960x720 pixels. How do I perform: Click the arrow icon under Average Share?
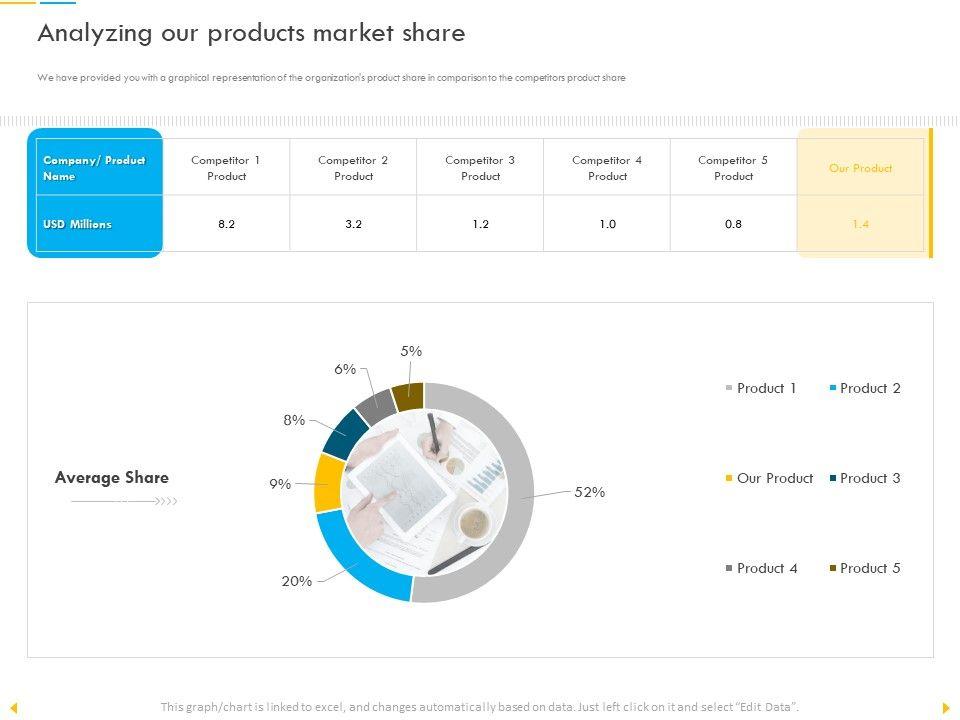coord(125,501)
